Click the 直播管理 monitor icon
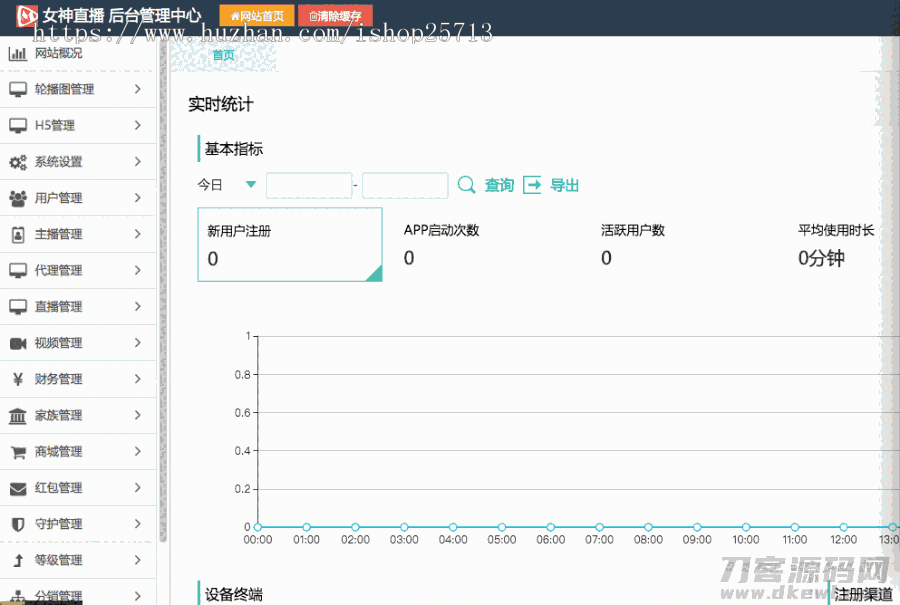The height and width of the screenshot is (605, 900). [x=18, y=307]
